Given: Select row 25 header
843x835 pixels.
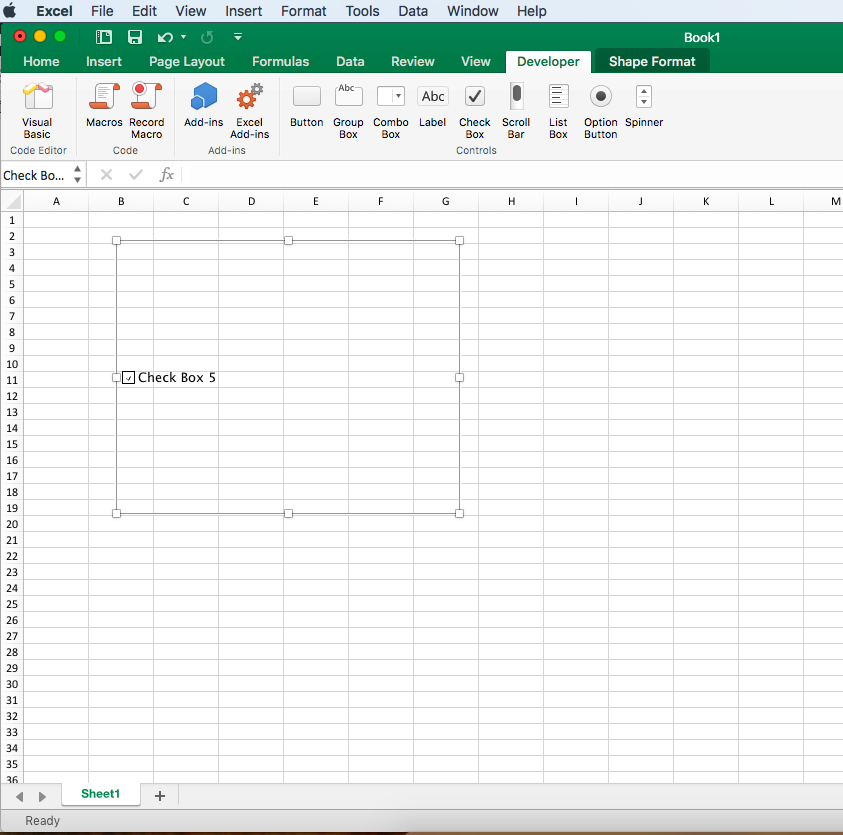Looking at the screenshot, I should click(12, 604).
